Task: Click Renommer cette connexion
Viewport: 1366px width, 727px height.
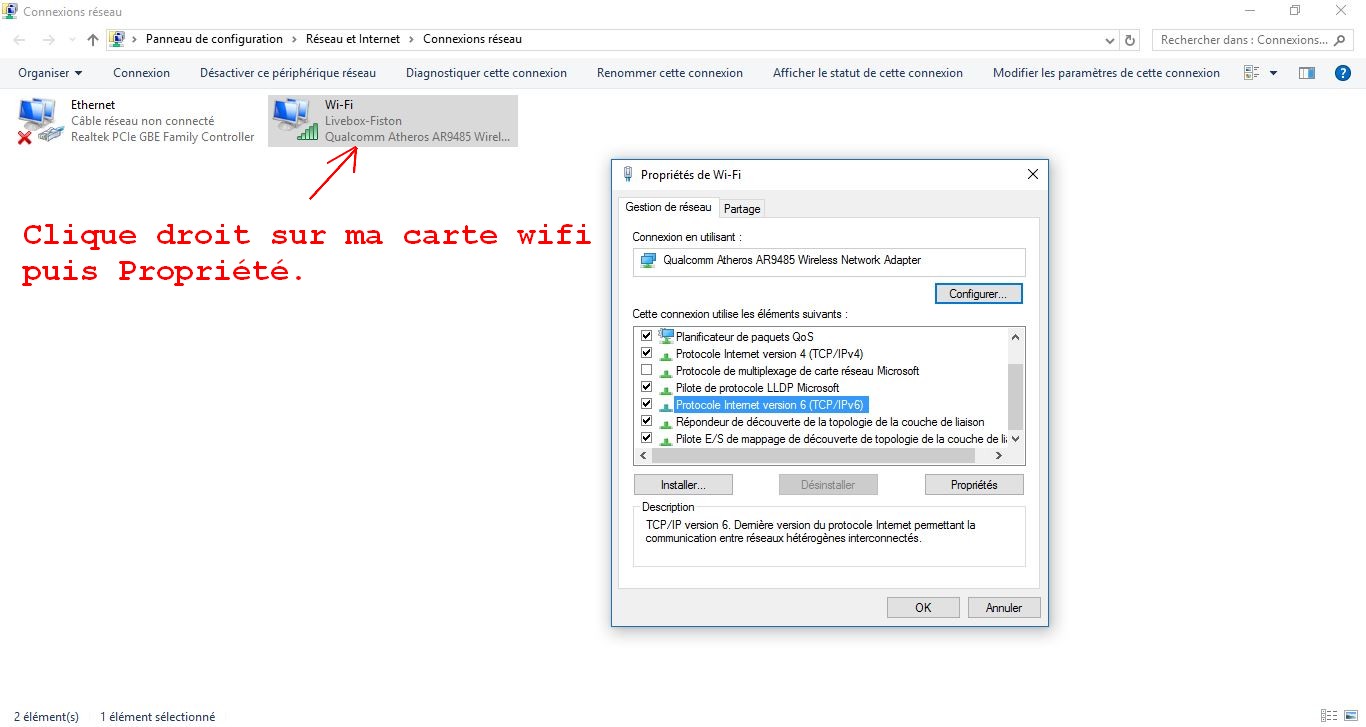Action: pos(670,73)
